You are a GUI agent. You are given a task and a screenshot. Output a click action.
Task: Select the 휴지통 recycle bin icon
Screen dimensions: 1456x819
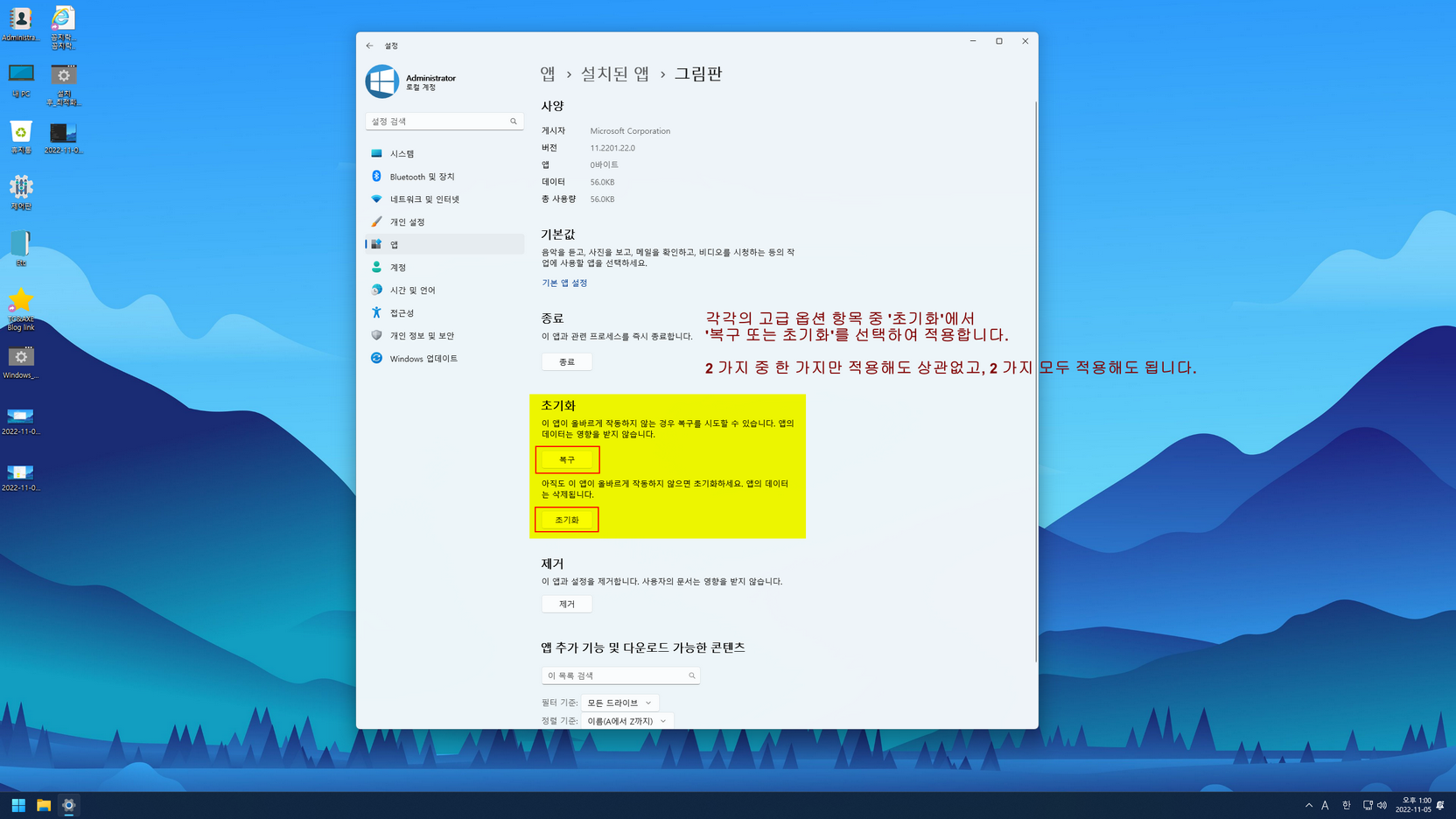(21, 137)
